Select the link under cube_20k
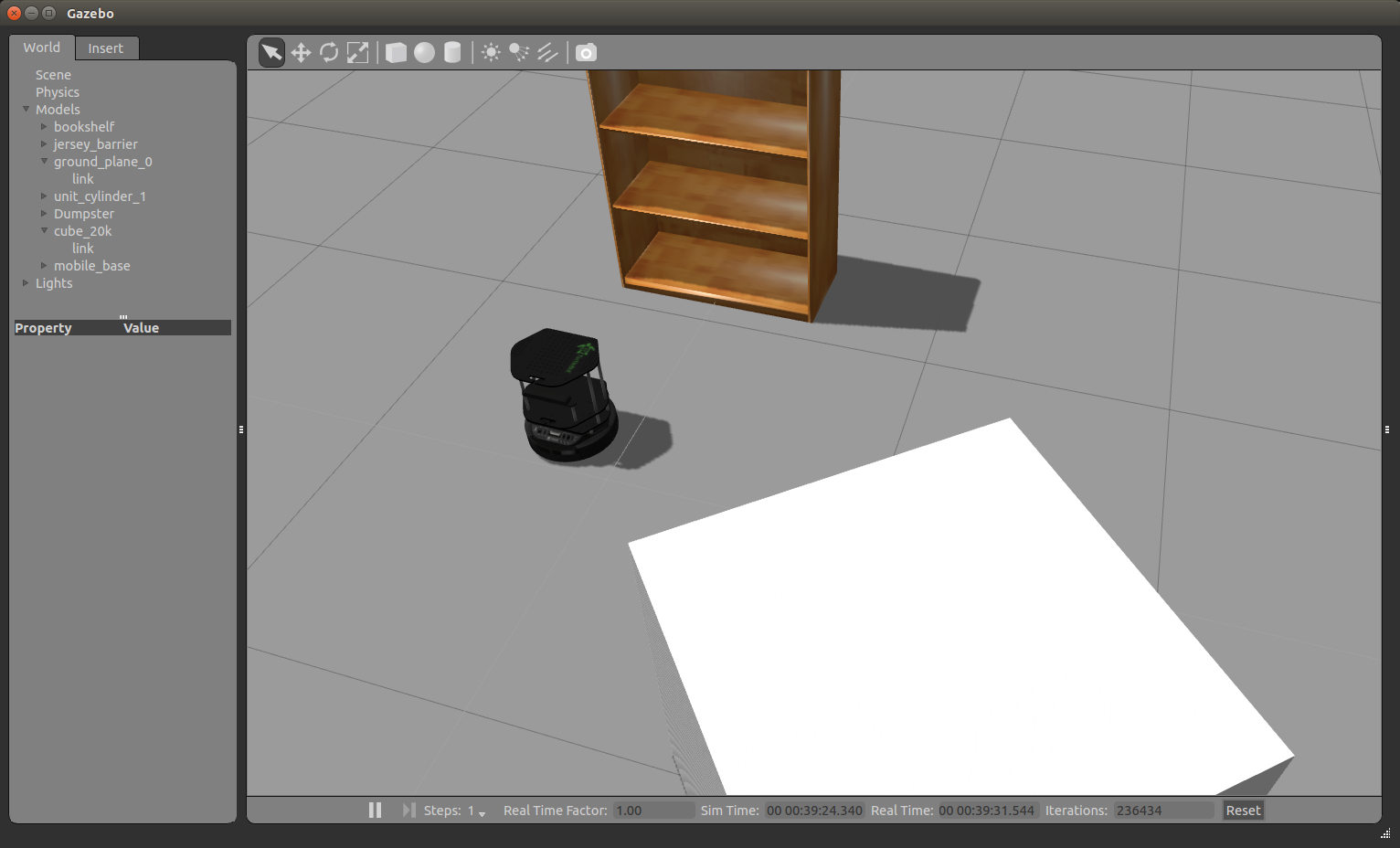The image size is (1400, 848). [x=83, y=249]
